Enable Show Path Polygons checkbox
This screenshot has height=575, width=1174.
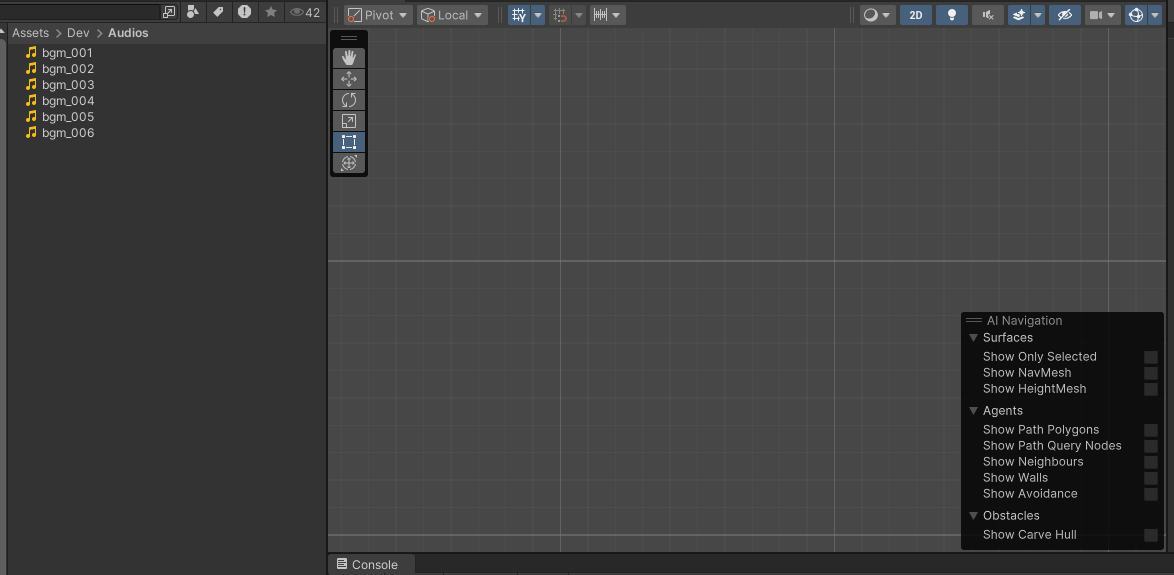point(1151,430)
